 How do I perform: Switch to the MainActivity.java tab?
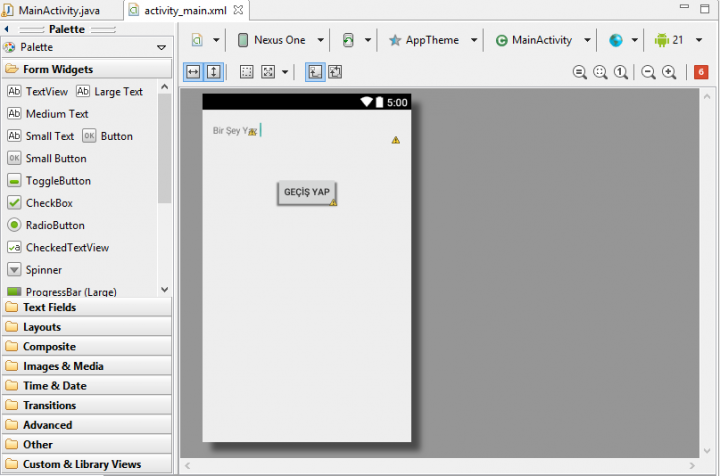(x=58, y=10)
